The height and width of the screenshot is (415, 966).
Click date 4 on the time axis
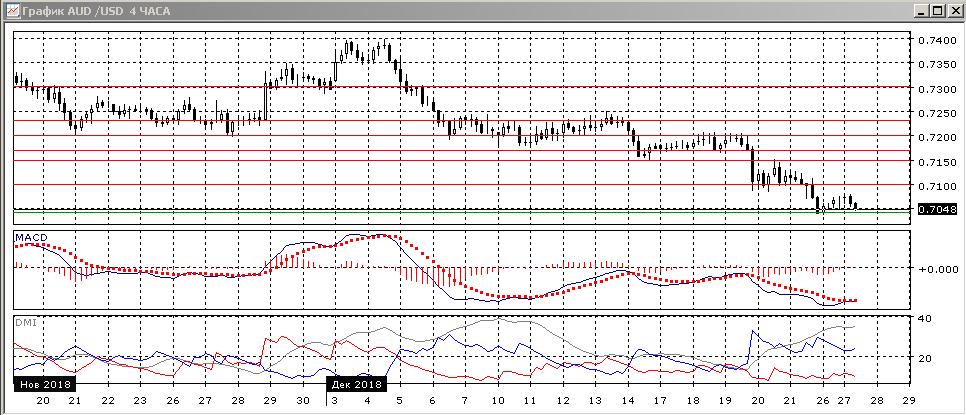point(367,400)
